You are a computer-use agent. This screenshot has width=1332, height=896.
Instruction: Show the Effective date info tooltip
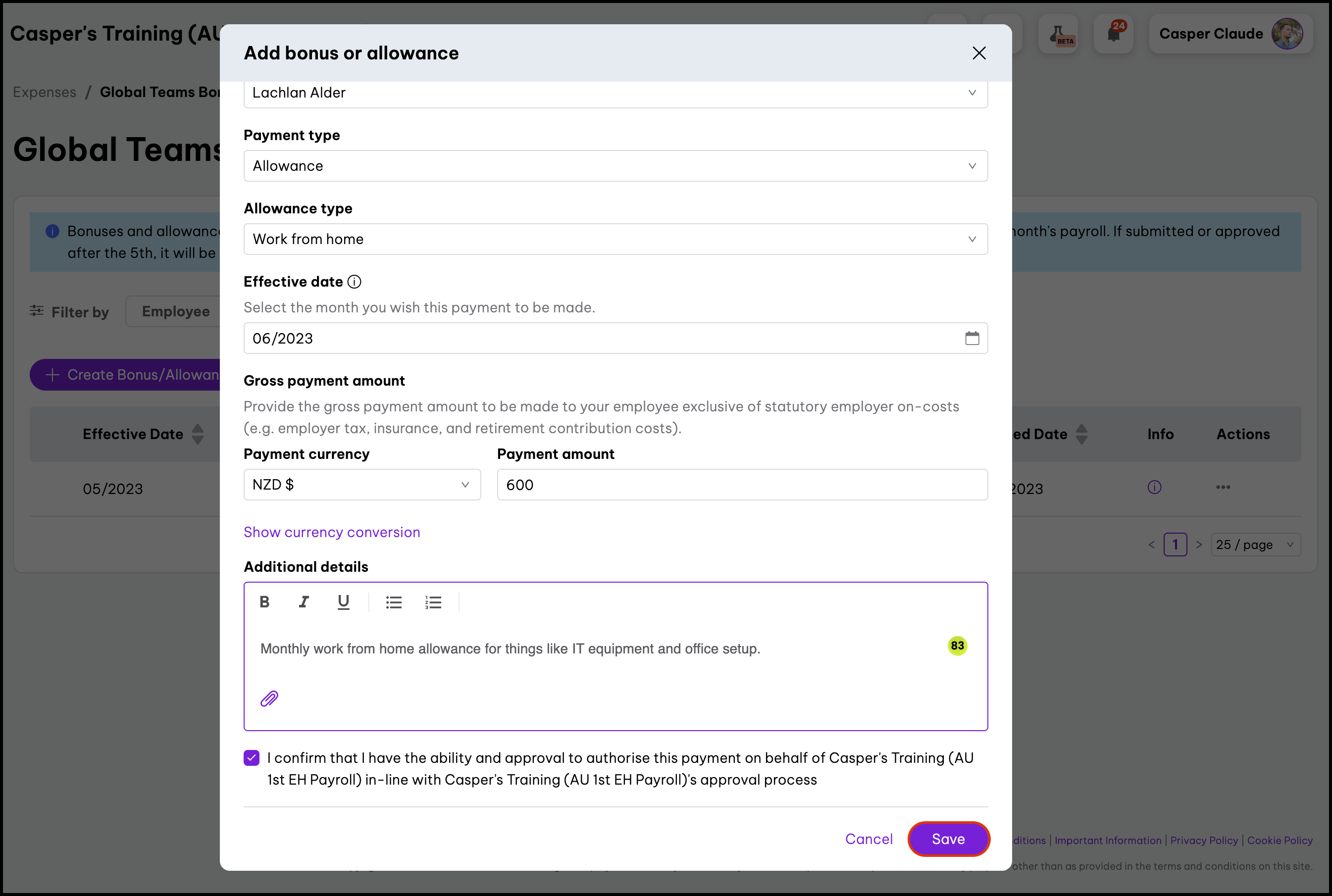tap(354, 282)
